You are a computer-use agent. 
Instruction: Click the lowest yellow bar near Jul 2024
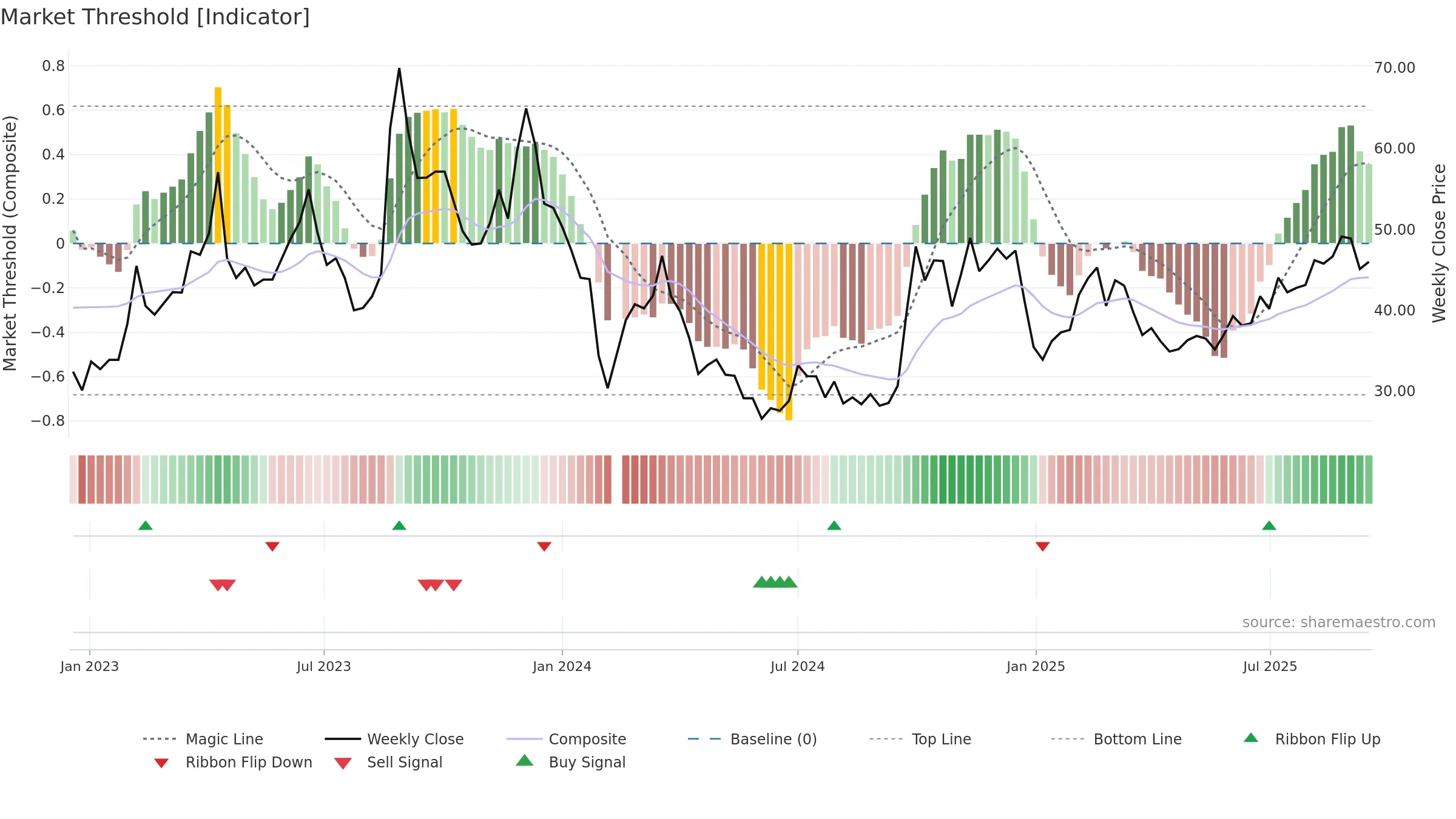tap(789, 332)
